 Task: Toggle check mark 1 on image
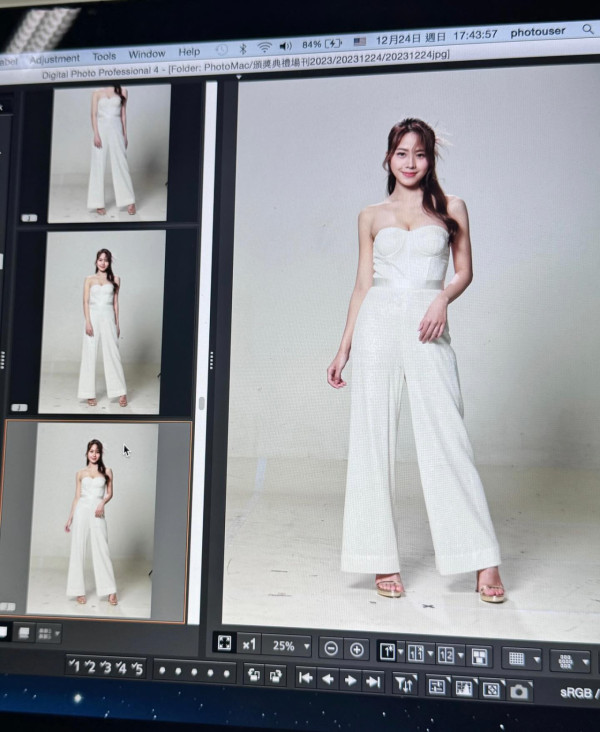tap(76, 665)
